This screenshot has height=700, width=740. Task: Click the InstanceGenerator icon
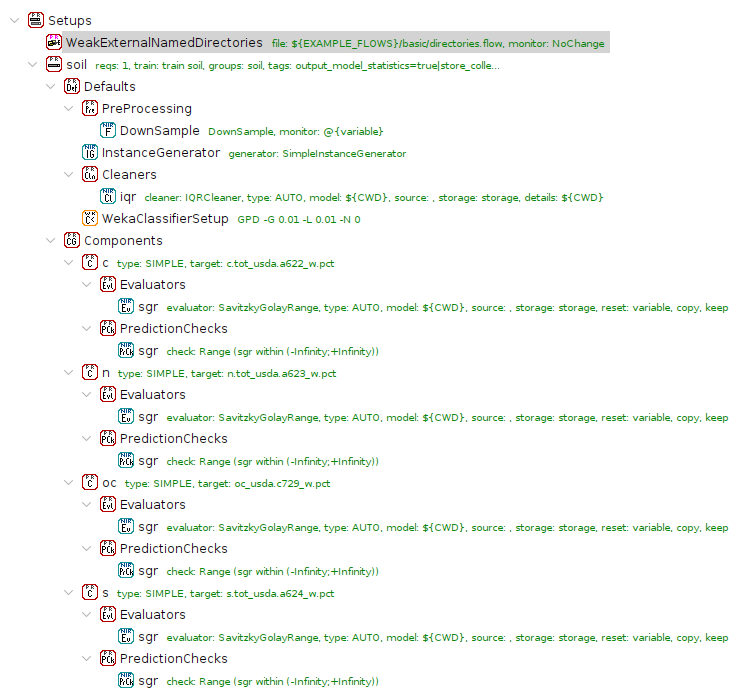tap(89, 152)
